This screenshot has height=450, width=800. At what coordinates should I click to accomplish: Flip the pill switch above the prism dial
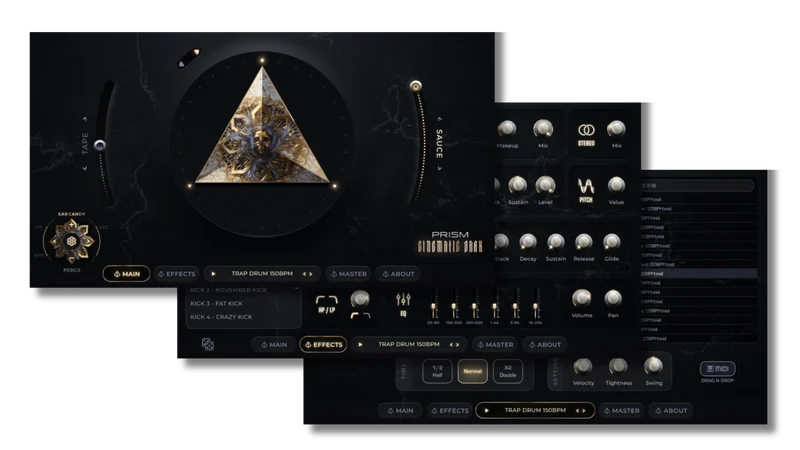(x=189, y=58)
